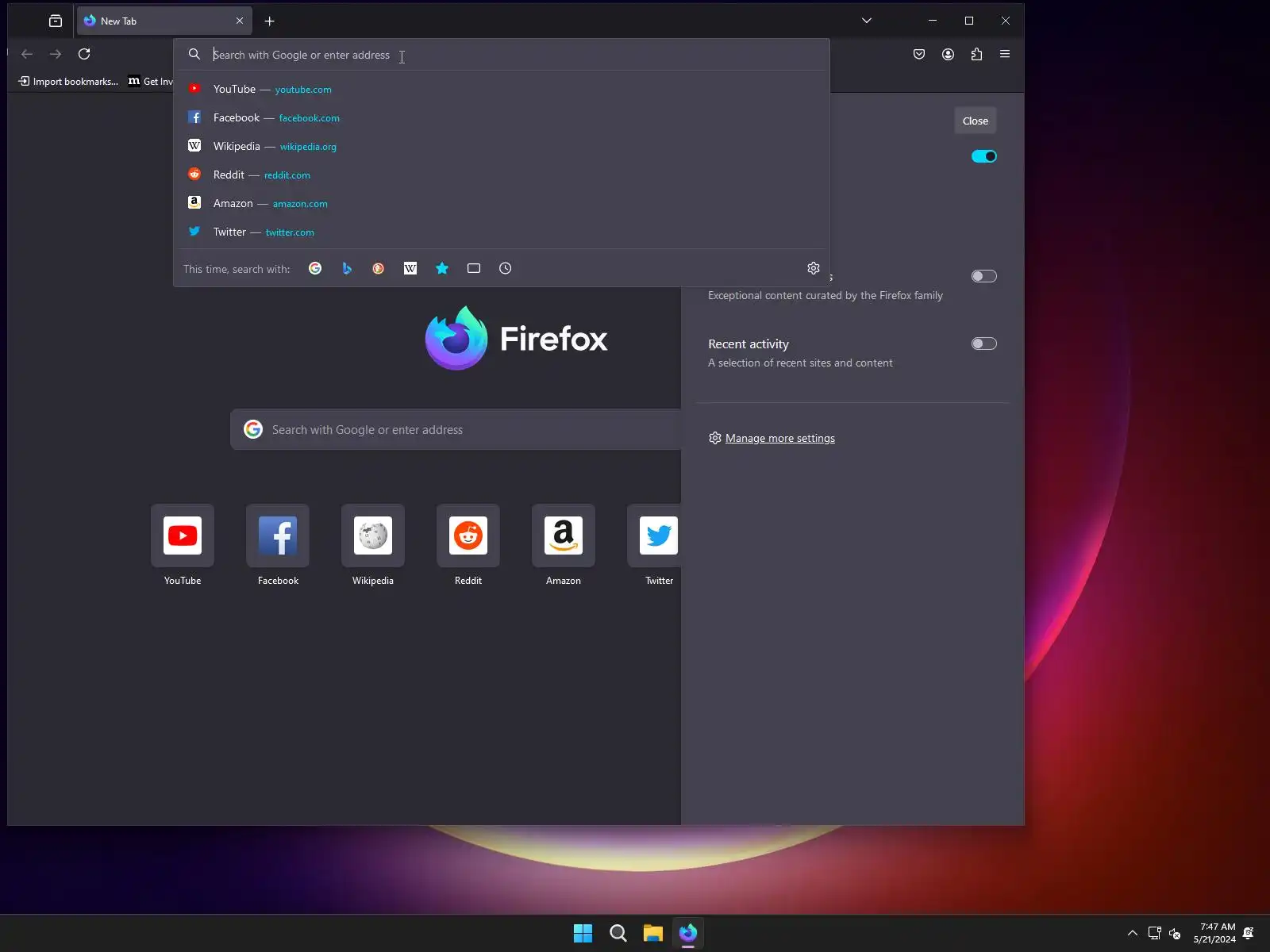Click the Firefox icon in the taskbar
Viewport: 1270px width, 952px height.
coord(688,933)
